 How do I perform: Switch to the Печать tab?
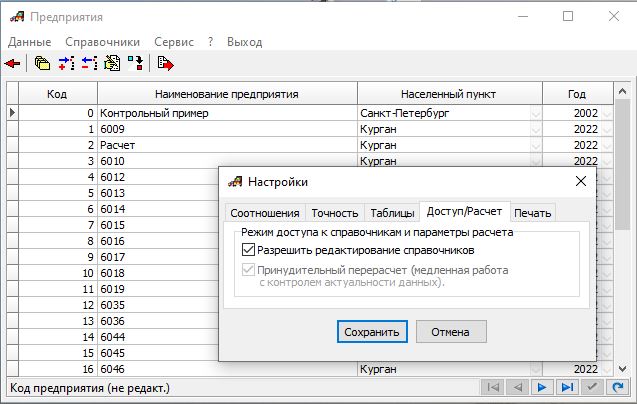[x=532, y=213]
